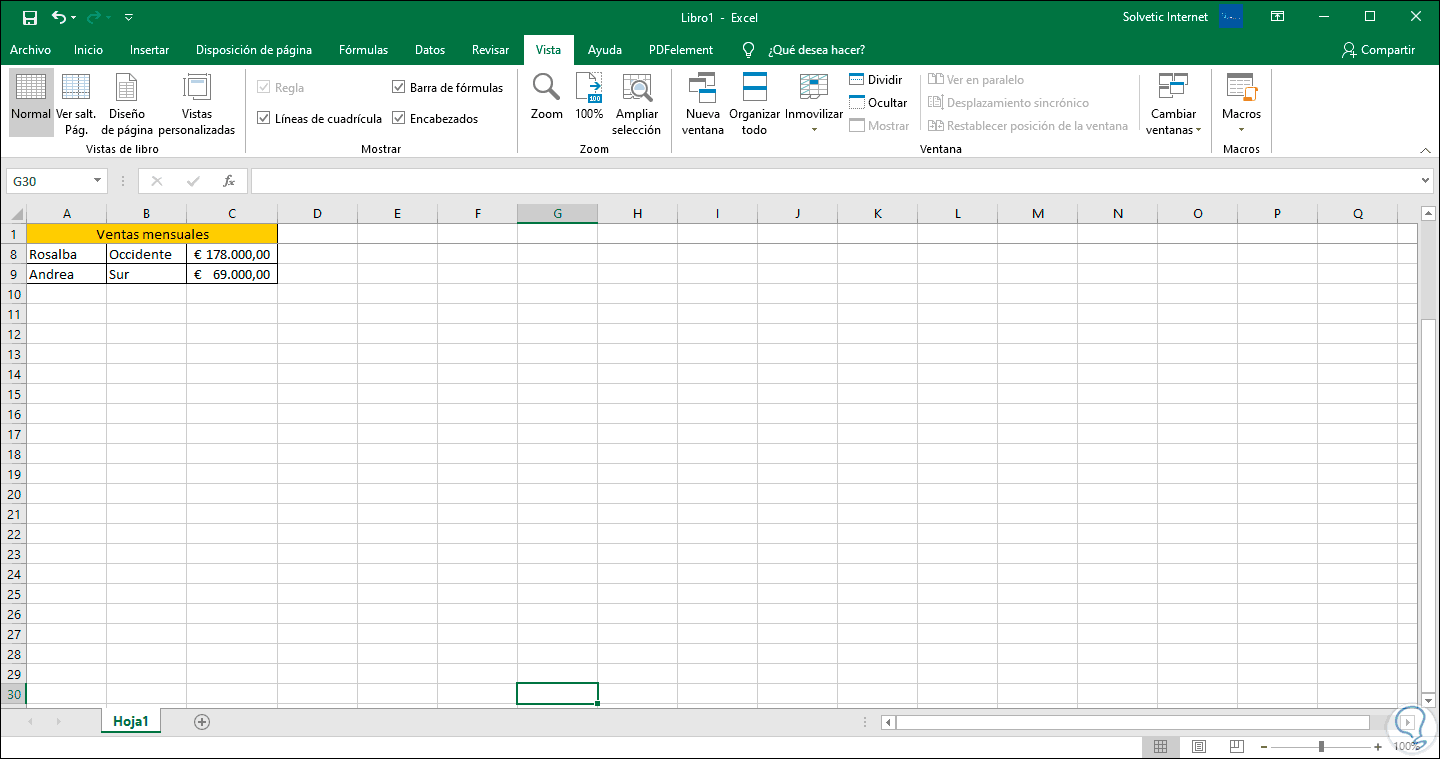This screenshot has width=1440, height=759.
Task: Undo the last action
Action: [59, 17]
